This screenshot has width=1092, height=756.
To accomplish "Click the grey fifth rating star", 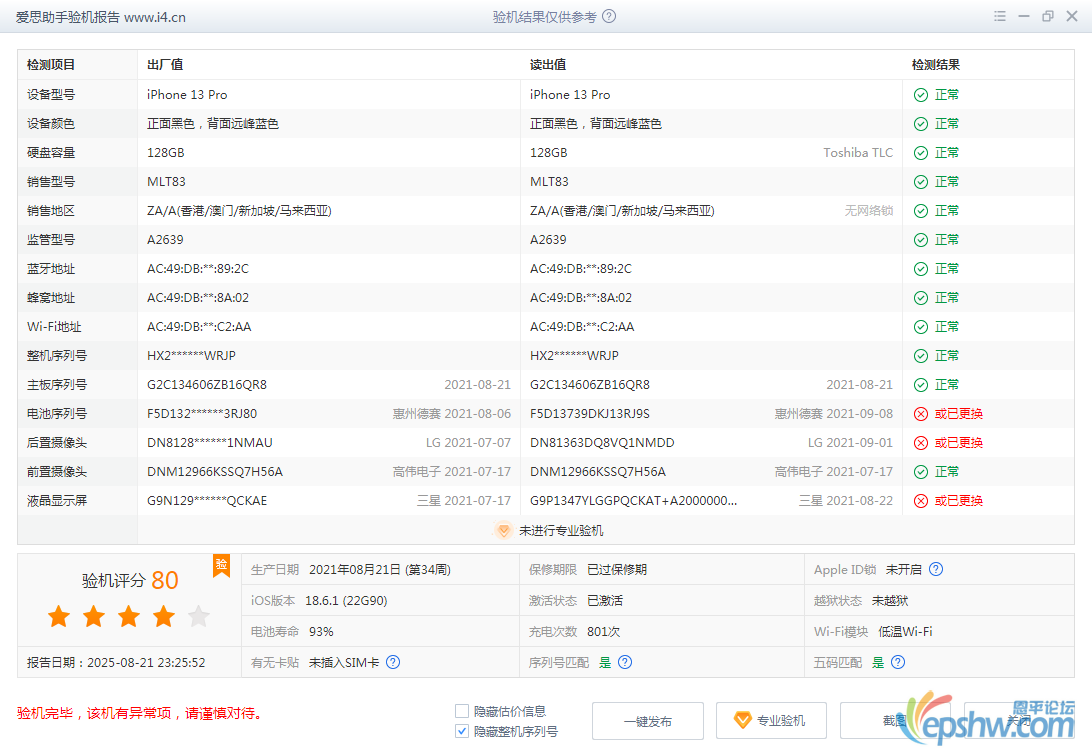I will tap(198, 616).
